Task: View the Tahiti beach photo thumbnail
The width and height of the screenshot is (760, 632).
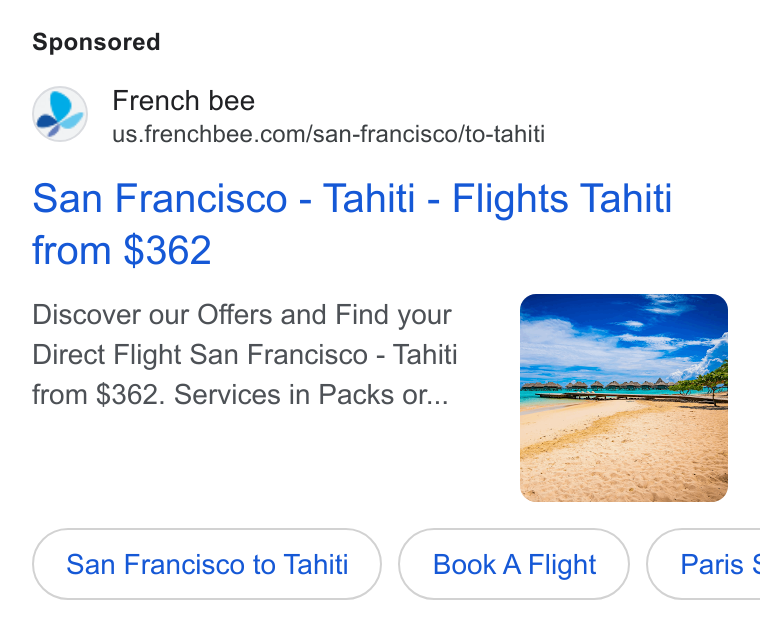Action: 624,397
